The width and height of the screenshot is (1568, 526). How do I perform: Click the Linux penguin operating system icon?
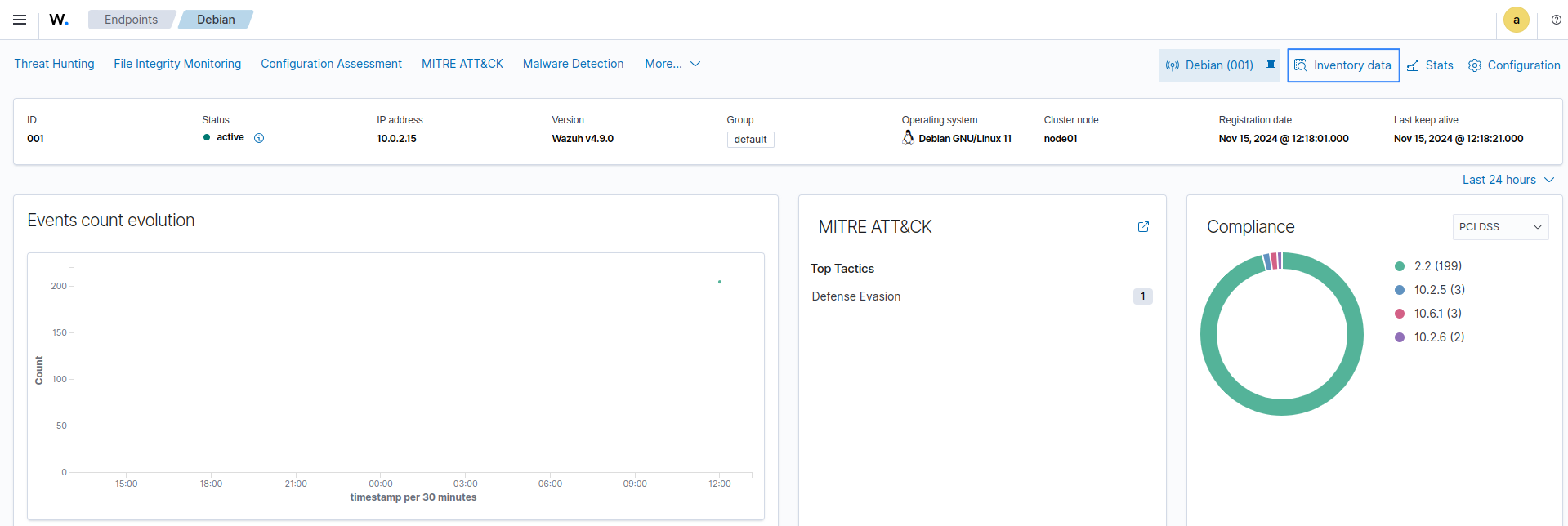[908, 138]
